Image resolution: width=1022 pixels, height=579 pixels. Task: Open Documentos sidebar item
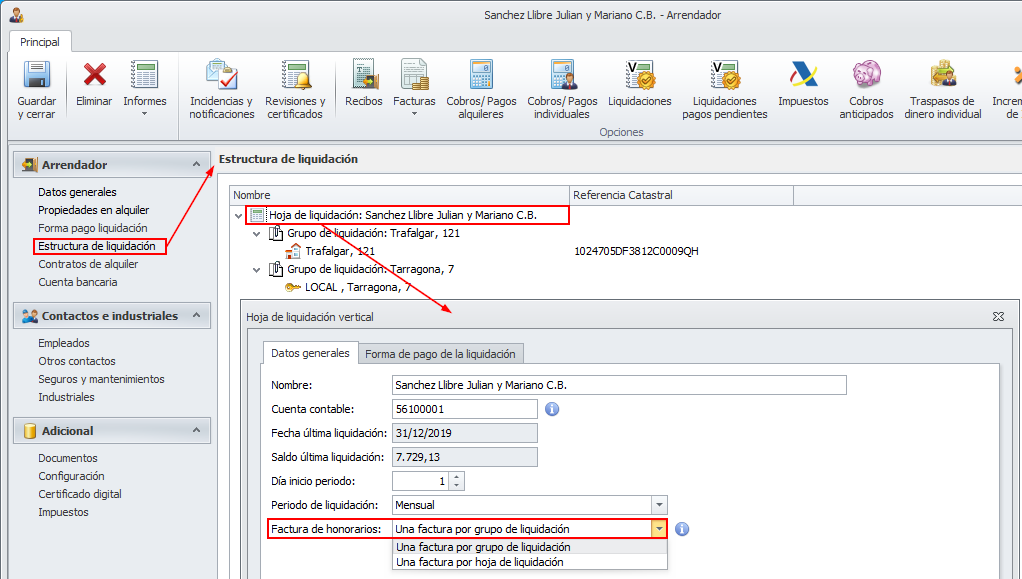(68, 458)
